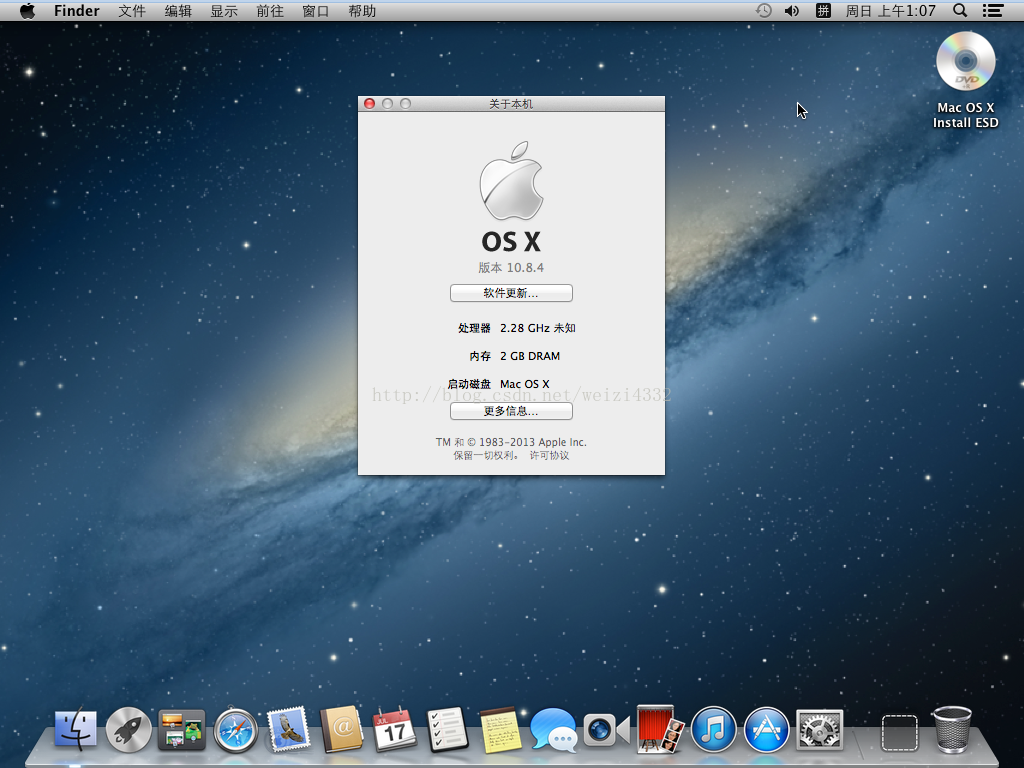Click the 保留一切权利。 text
This screenshot has height=768, width=1024.
487,455
